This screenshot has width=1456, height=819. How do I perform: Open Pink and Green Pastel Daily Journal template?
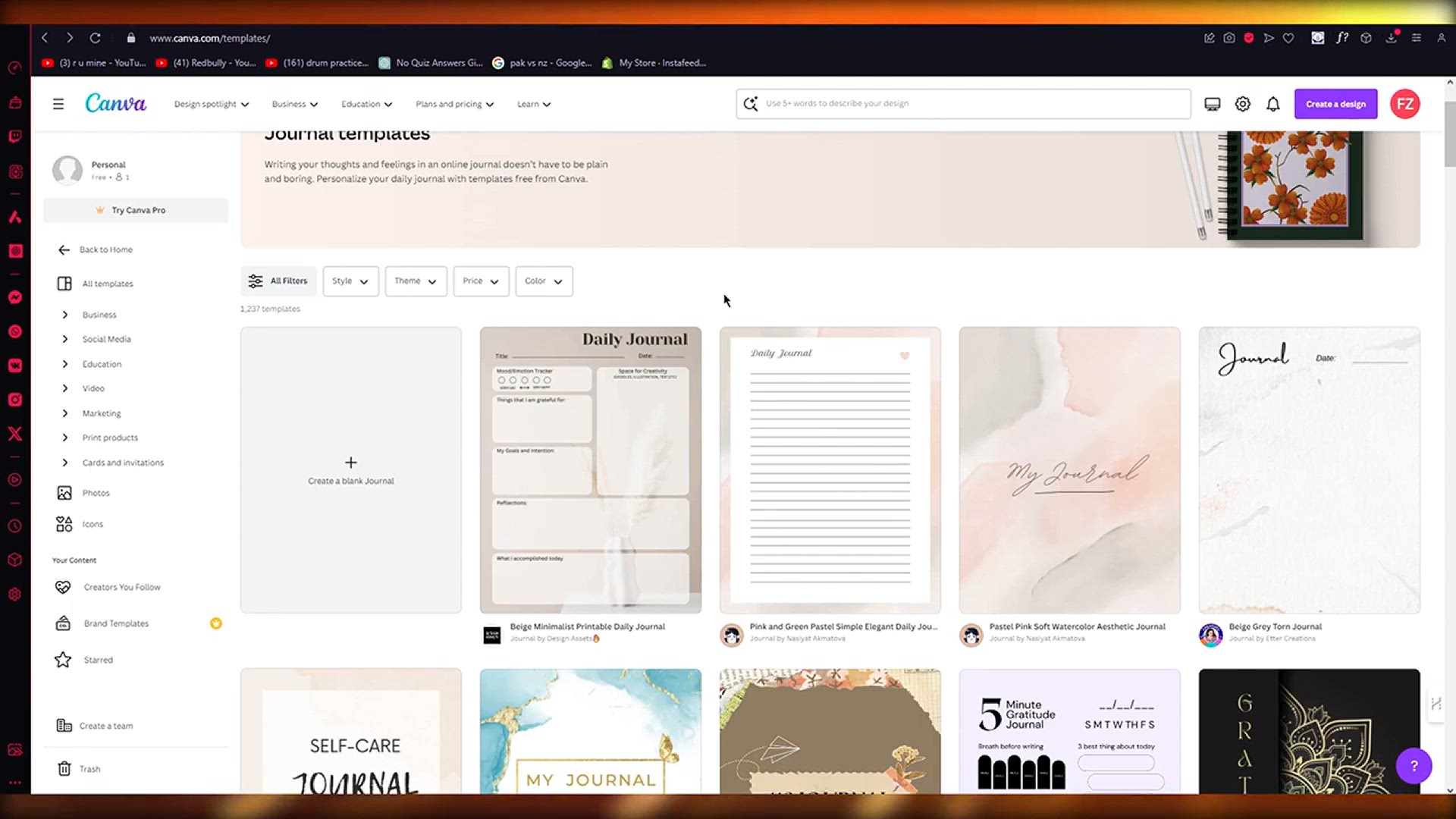click(830, 470)
